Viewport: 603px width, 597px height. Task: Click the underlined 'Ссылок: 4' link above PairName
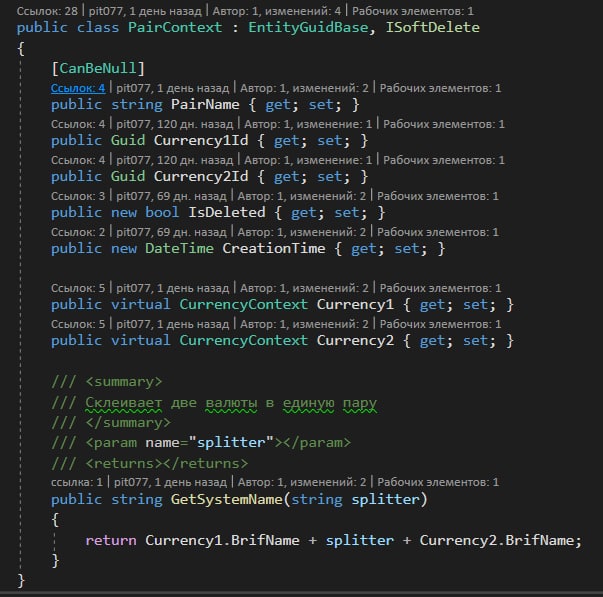(78, 88)
